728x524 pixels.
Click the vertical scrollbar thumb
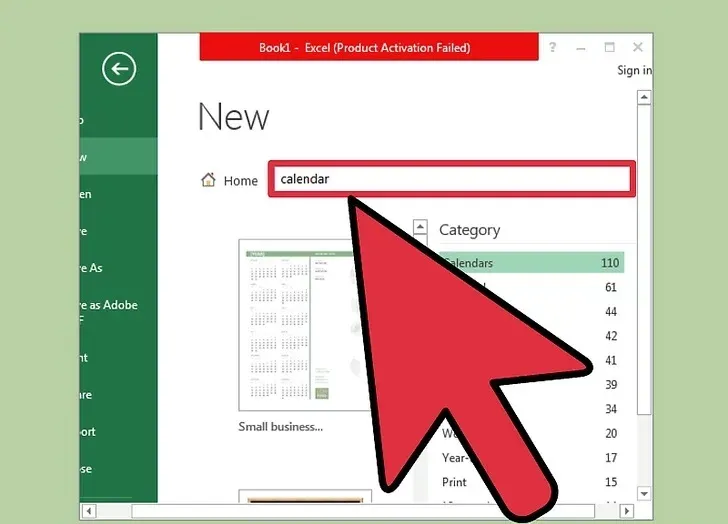tap(644, 260)
